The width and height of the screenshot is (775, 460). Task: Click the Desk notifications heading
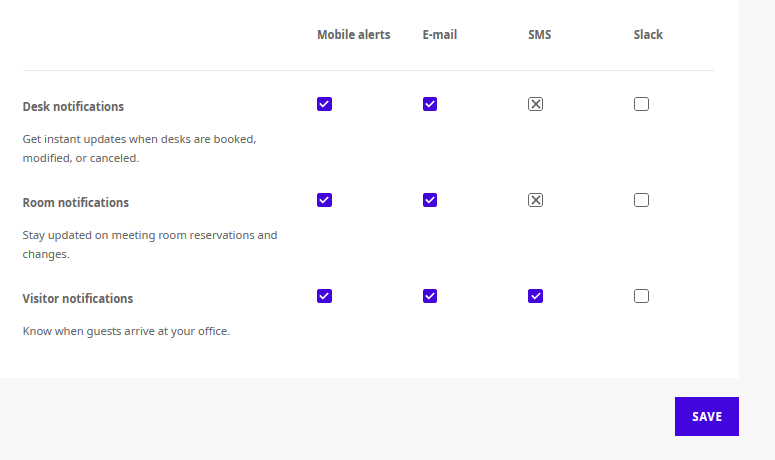click(x=73, y=107)
